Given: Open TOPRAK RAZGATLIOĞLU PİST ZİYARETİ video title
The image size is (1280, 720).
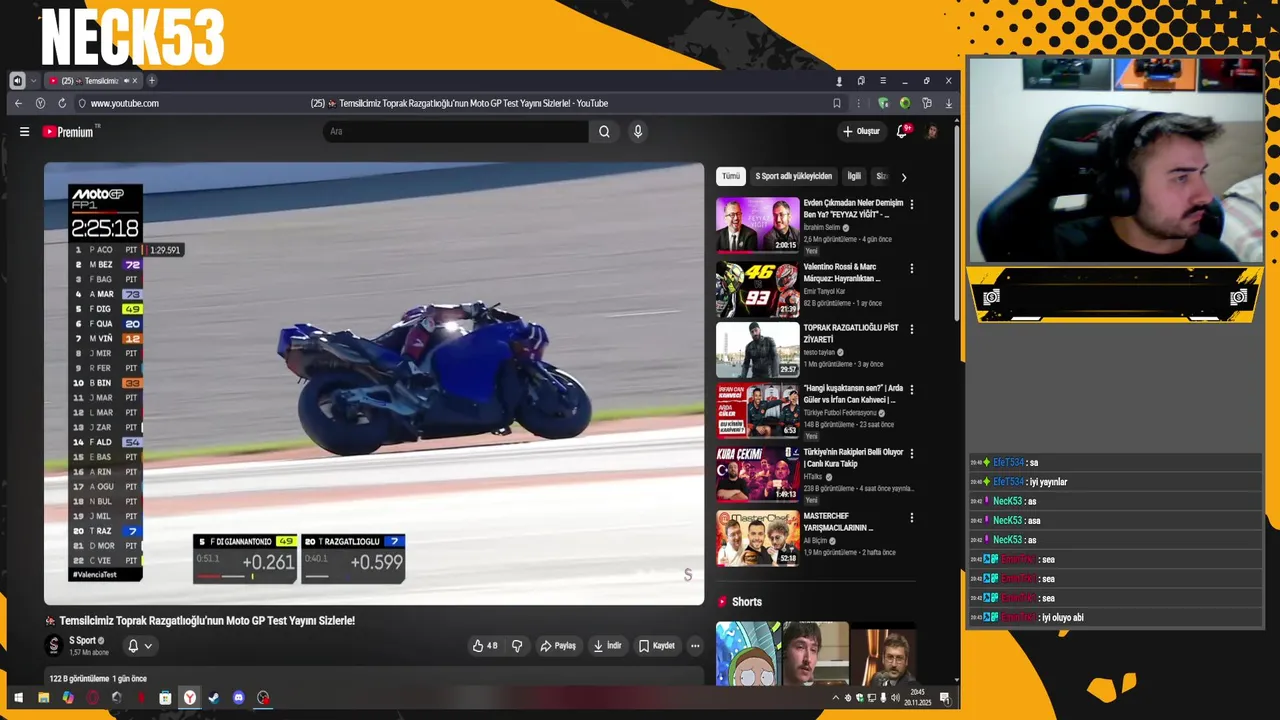Looking at the screenshot, I should (x=851, y=333).
